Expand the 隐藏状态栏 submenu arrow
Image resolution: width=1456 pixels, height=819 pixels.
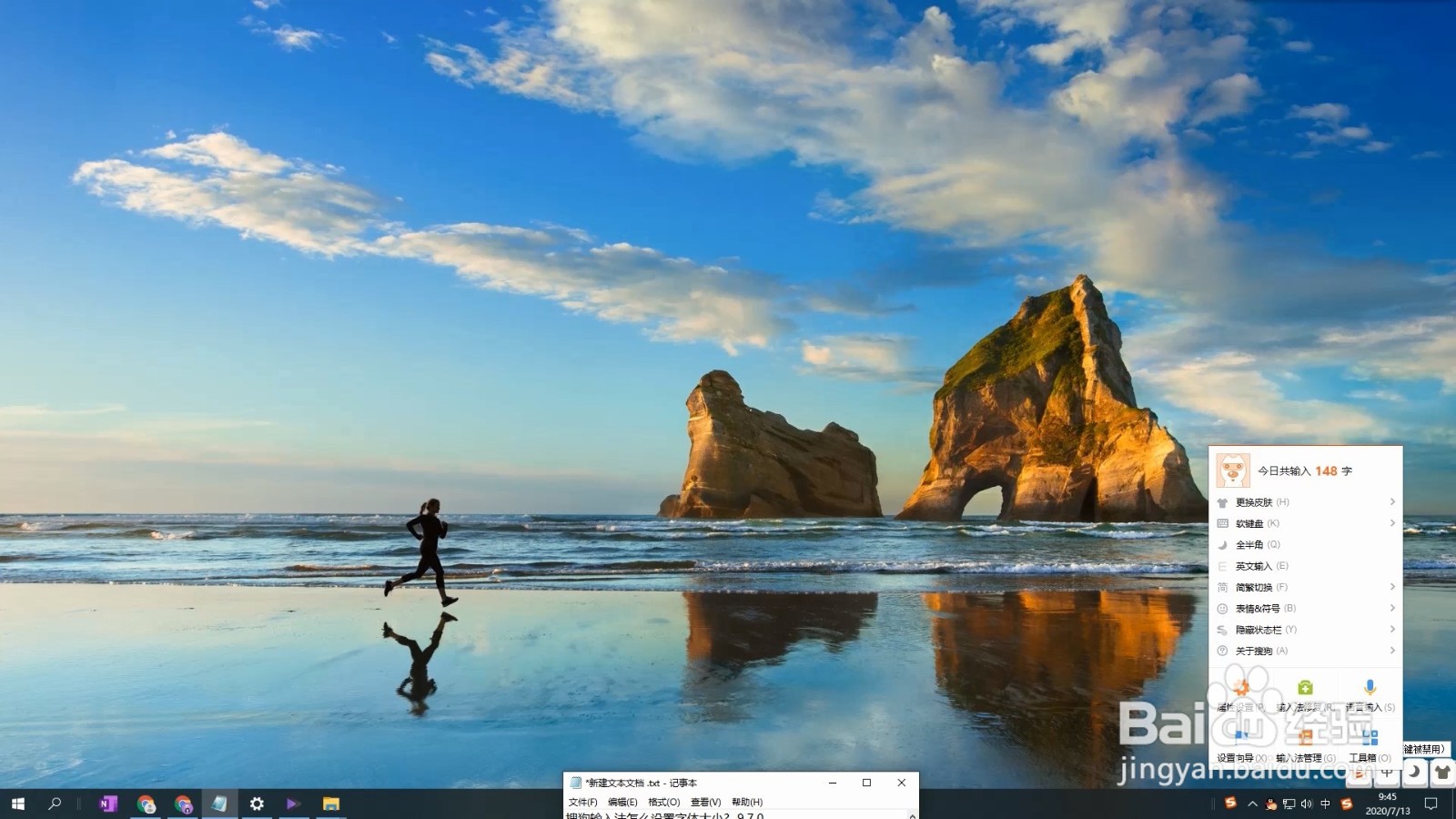click(x=1392, y=630)
